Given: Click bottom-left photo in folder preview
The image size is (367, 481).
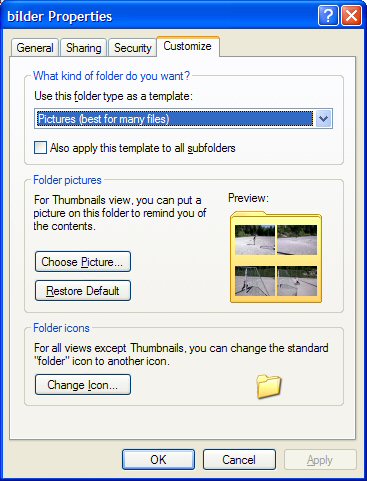Looking at the screenshot, I should click(255, 281).
